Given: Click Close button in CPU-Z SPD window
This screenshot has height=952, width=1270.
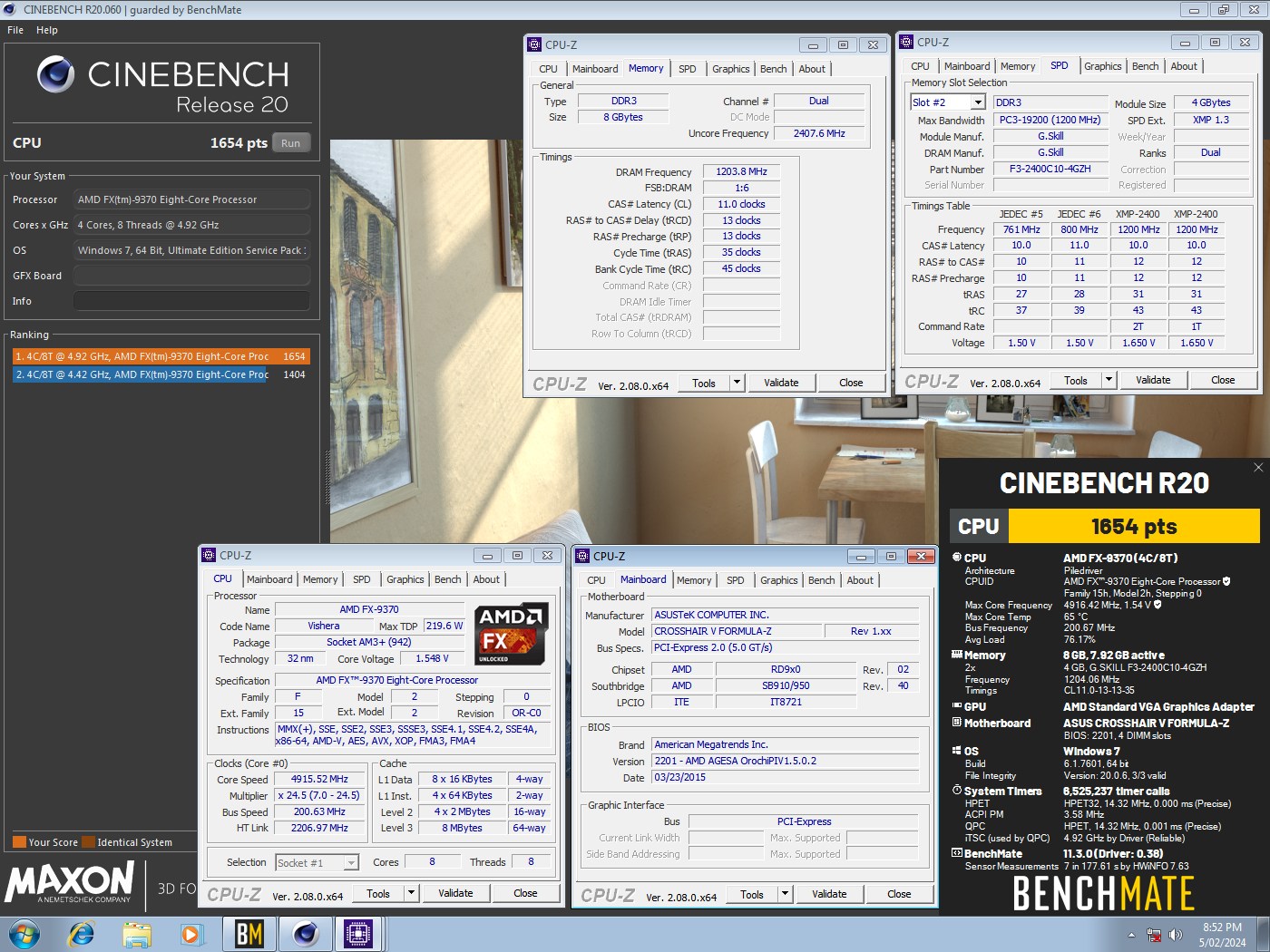Looking at the screenshot, I should click(x=1223, y=380).
